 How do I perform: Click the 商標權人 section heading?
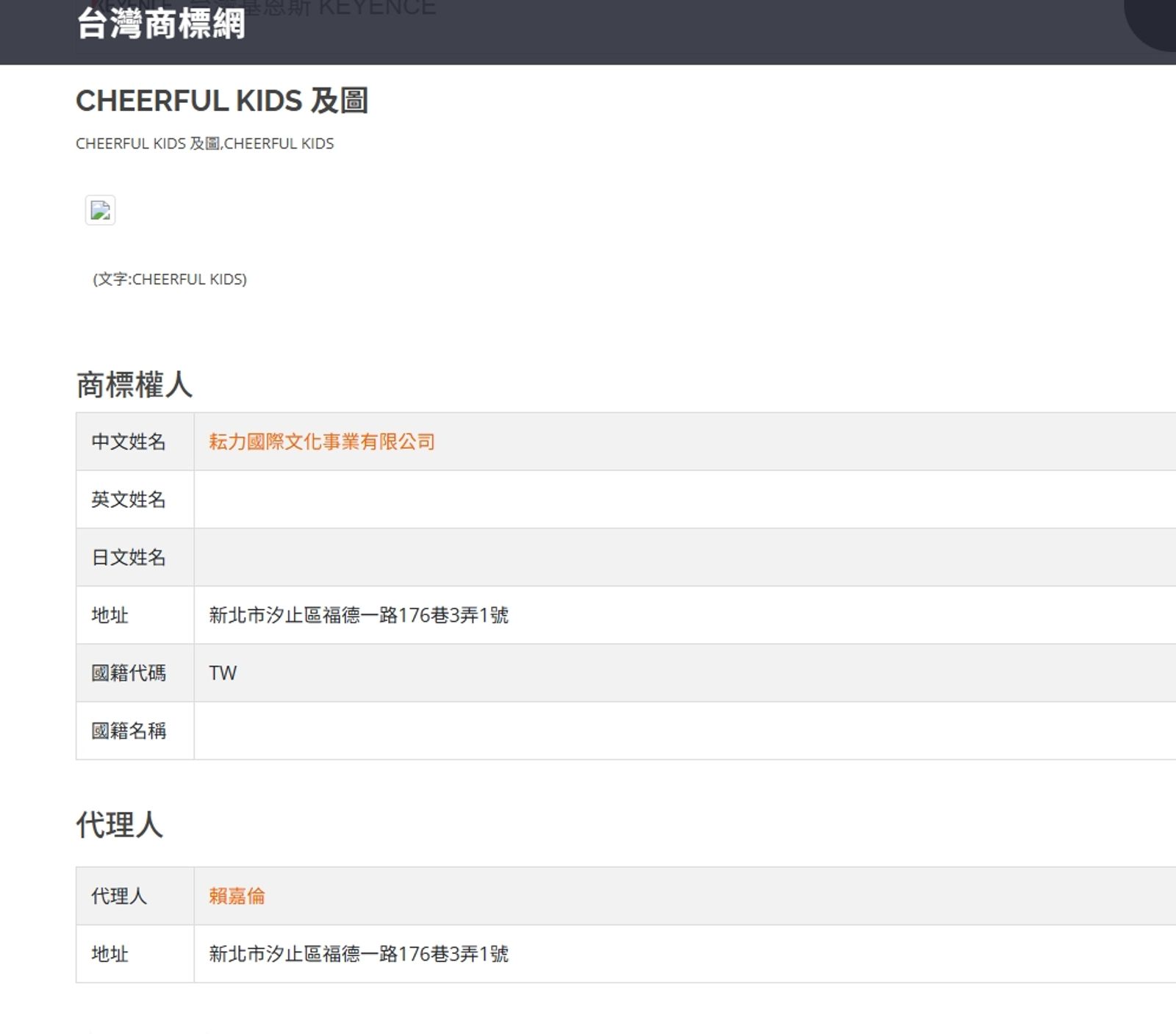[134, 383]
